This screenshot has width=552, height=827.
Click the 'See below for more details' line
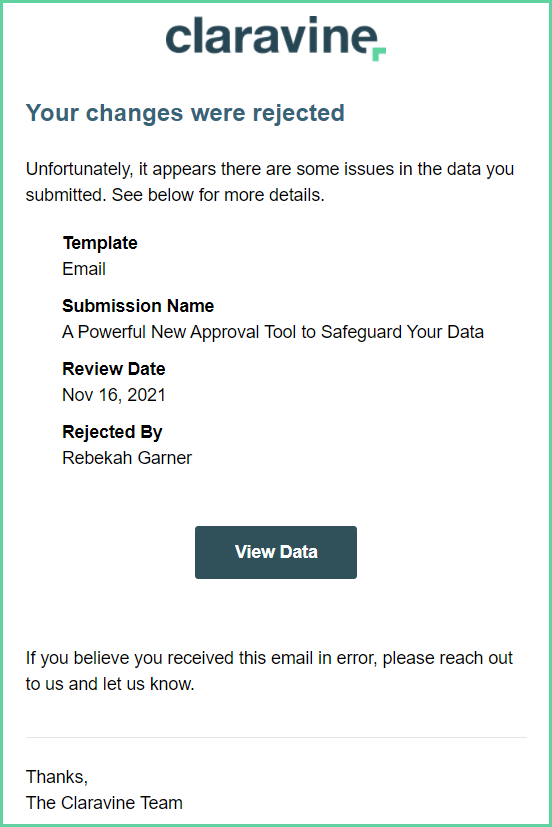(175, 195)
